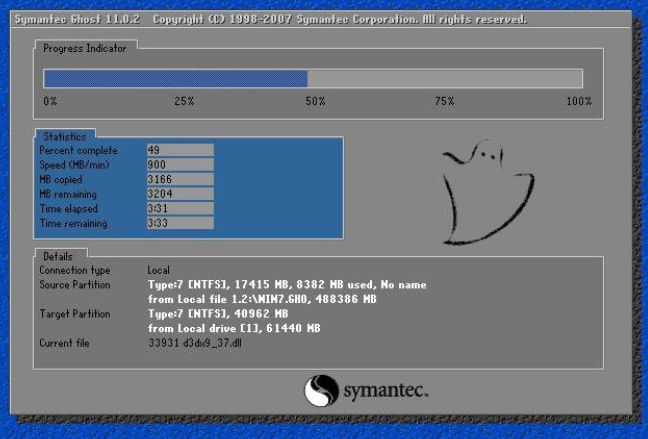Screen dimensions: 648x439
Task: Click the source line with 17415 MB
Action: point(287,285)
